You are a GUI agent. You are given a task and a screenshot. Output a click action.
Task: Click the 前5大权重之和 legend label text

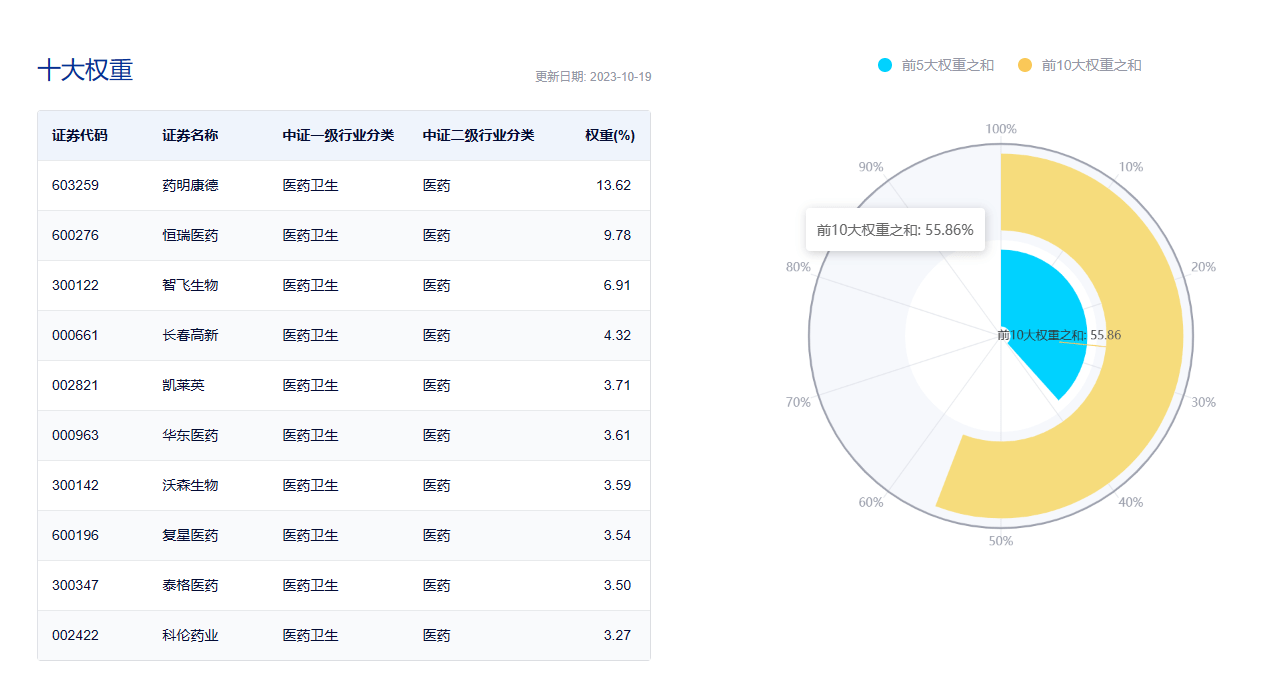pyautogui.click(x=947, y=65)
